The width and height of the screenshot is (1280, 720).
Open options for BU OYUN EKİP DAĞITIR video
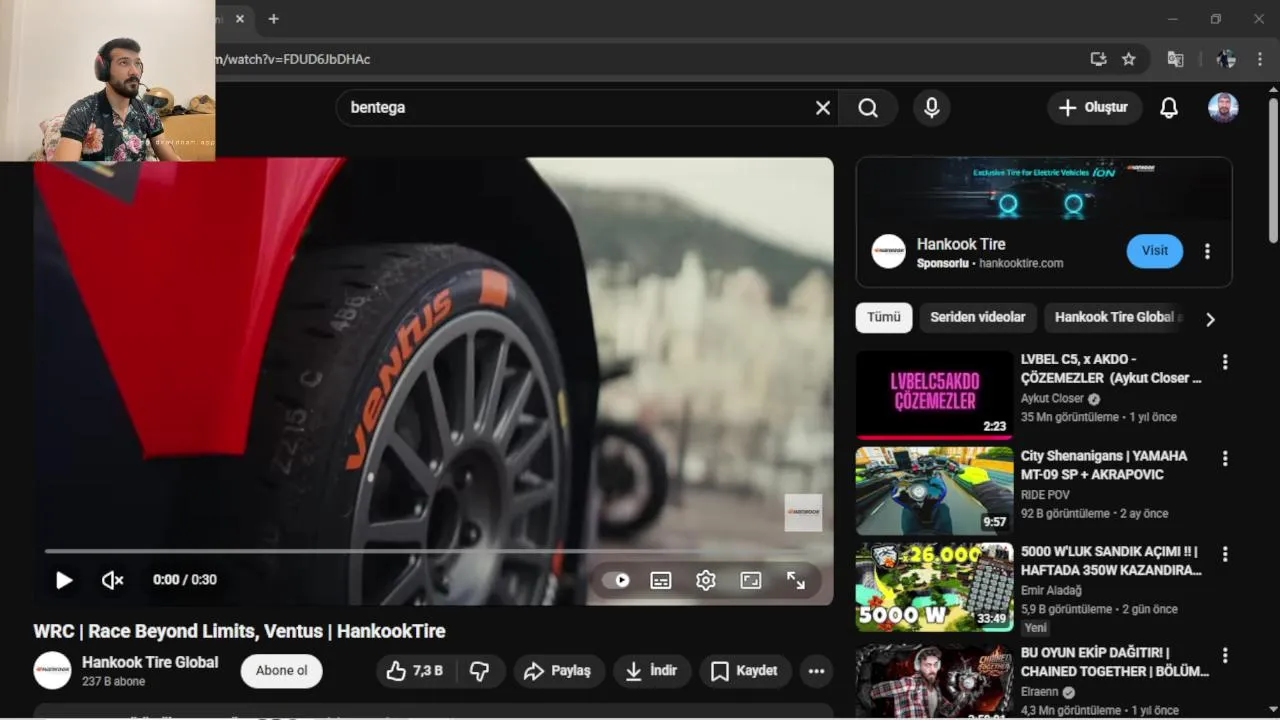pos(1225,656)
